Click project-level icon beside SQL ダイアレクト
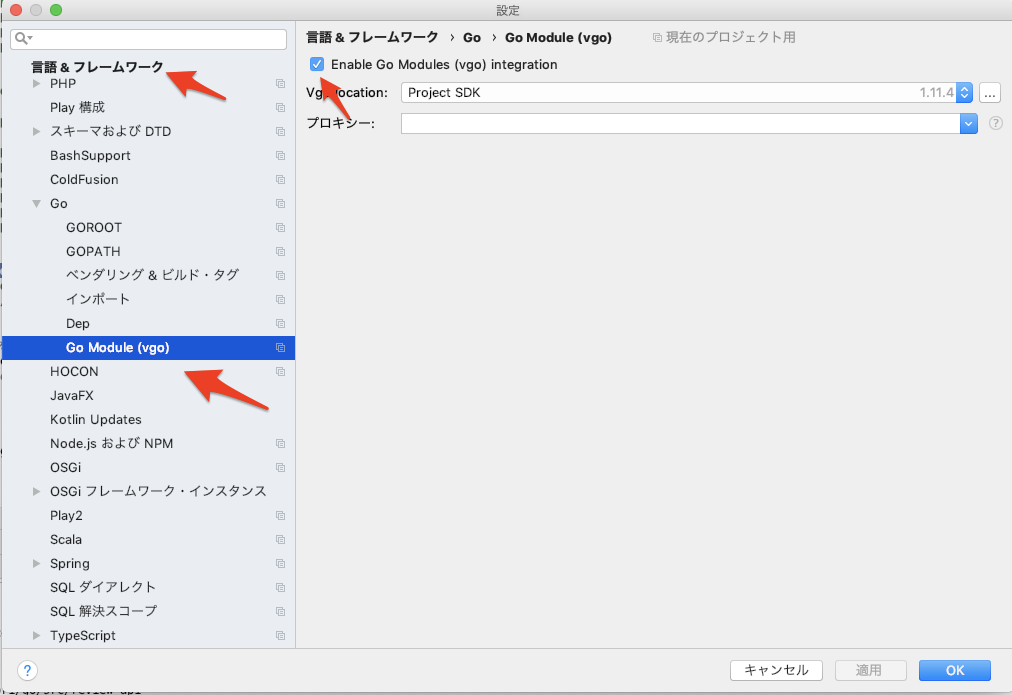The width and height of the screenshot is (1012, 695). click(280, 587)
